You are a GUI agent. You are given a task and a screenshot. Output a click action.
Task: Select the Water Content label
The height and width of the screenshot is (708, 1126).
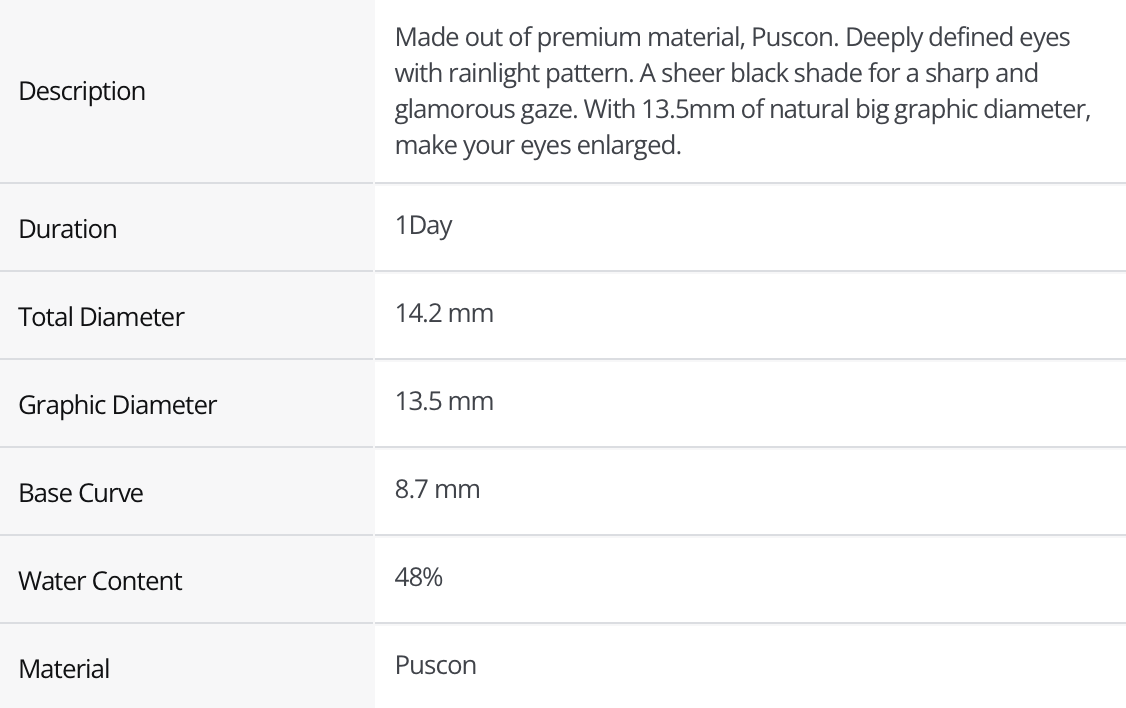[x=100, y=581]
